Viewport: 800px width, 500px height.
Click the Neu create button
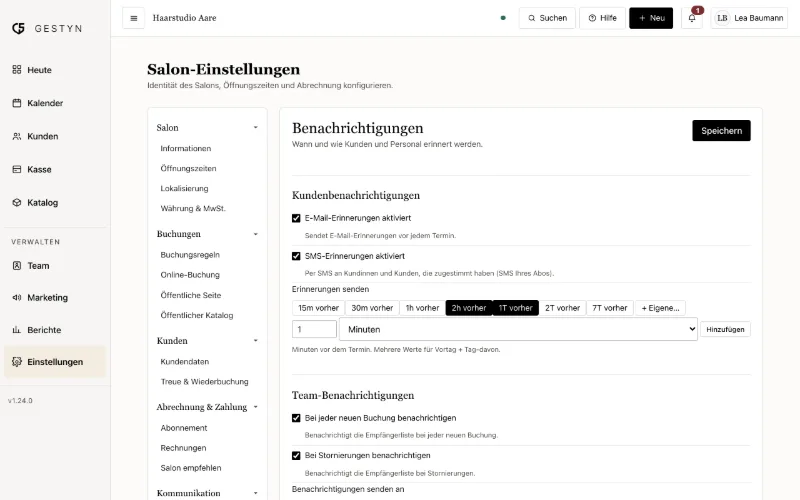[651, 18]
